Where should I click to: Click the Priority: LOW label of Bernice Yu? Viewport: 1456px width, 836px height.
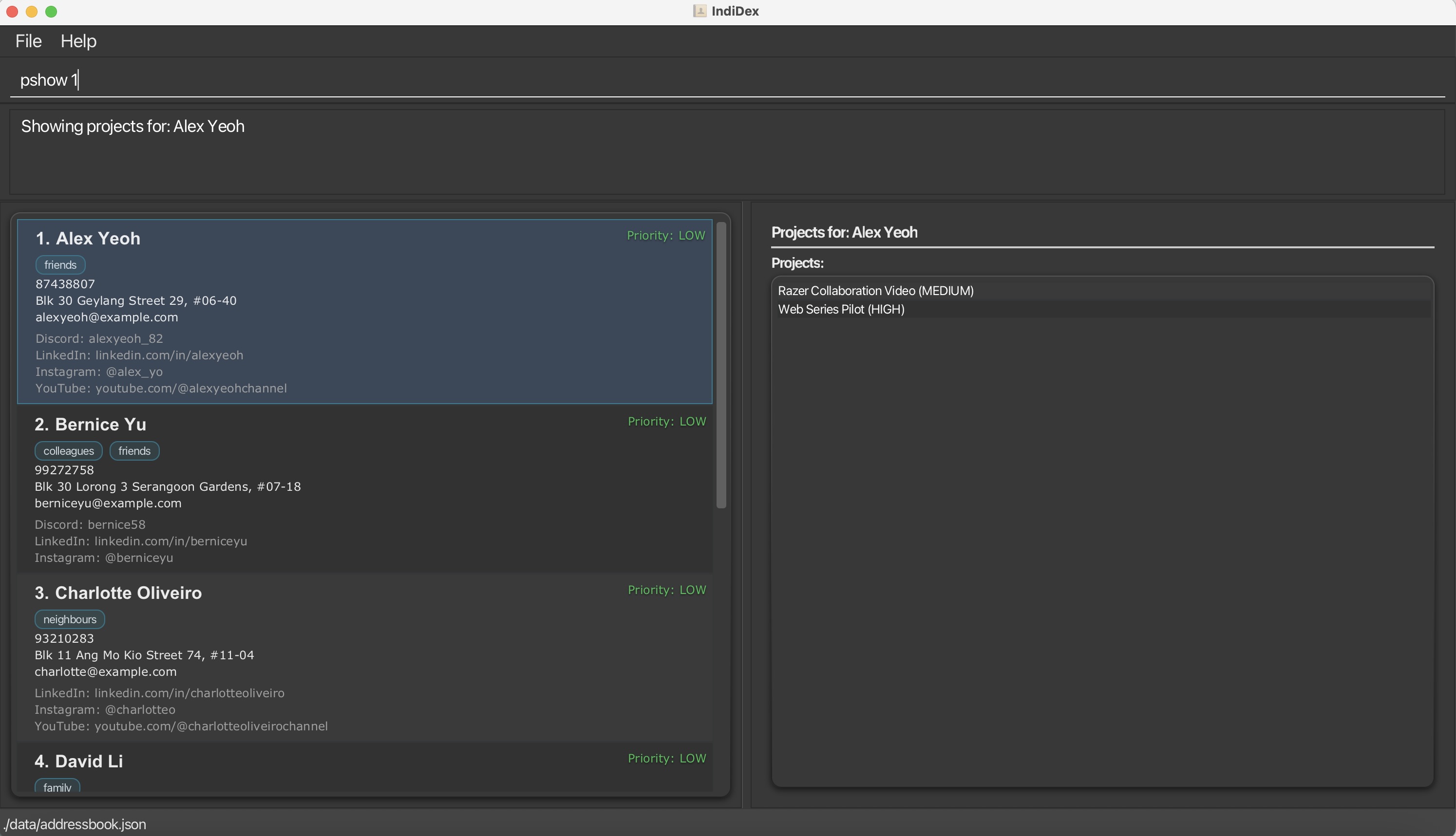point(667,422)
